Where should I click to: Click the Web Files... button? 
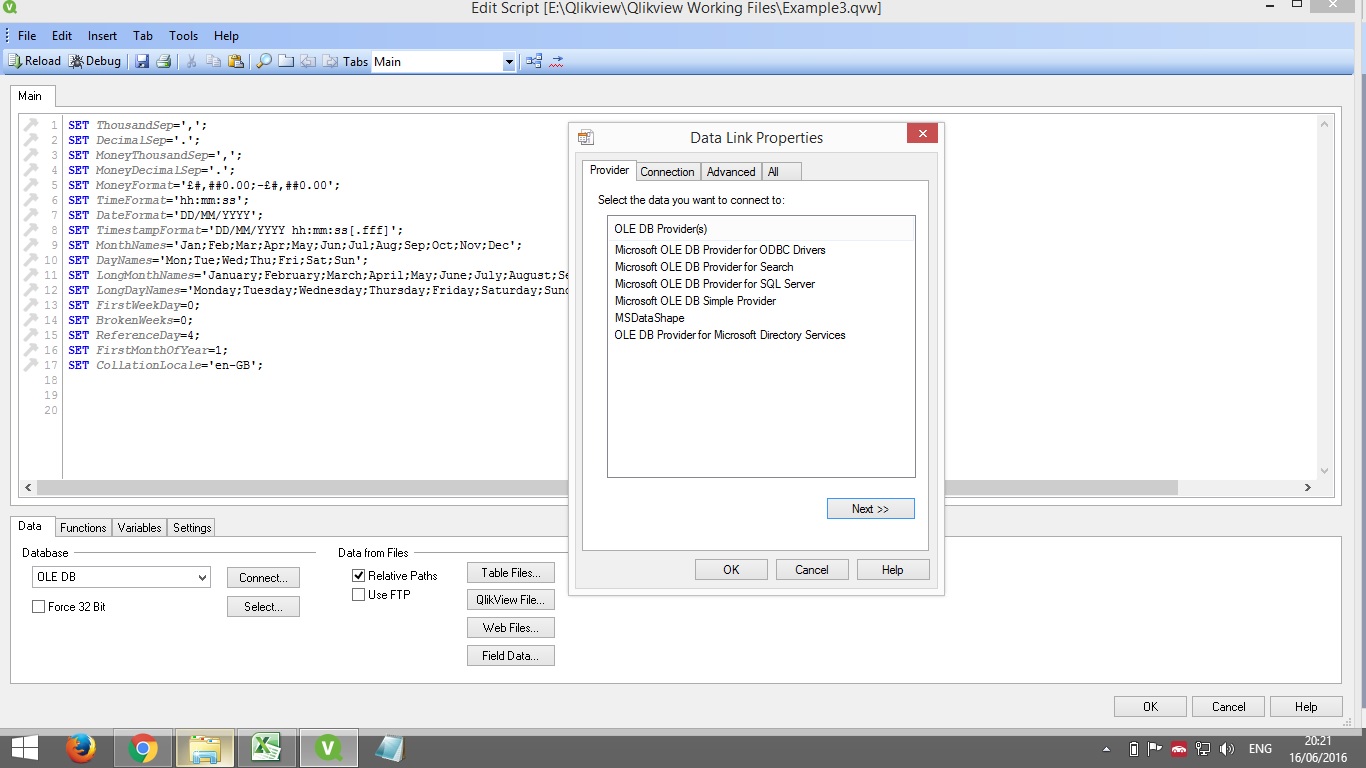(x=511, y=628)
